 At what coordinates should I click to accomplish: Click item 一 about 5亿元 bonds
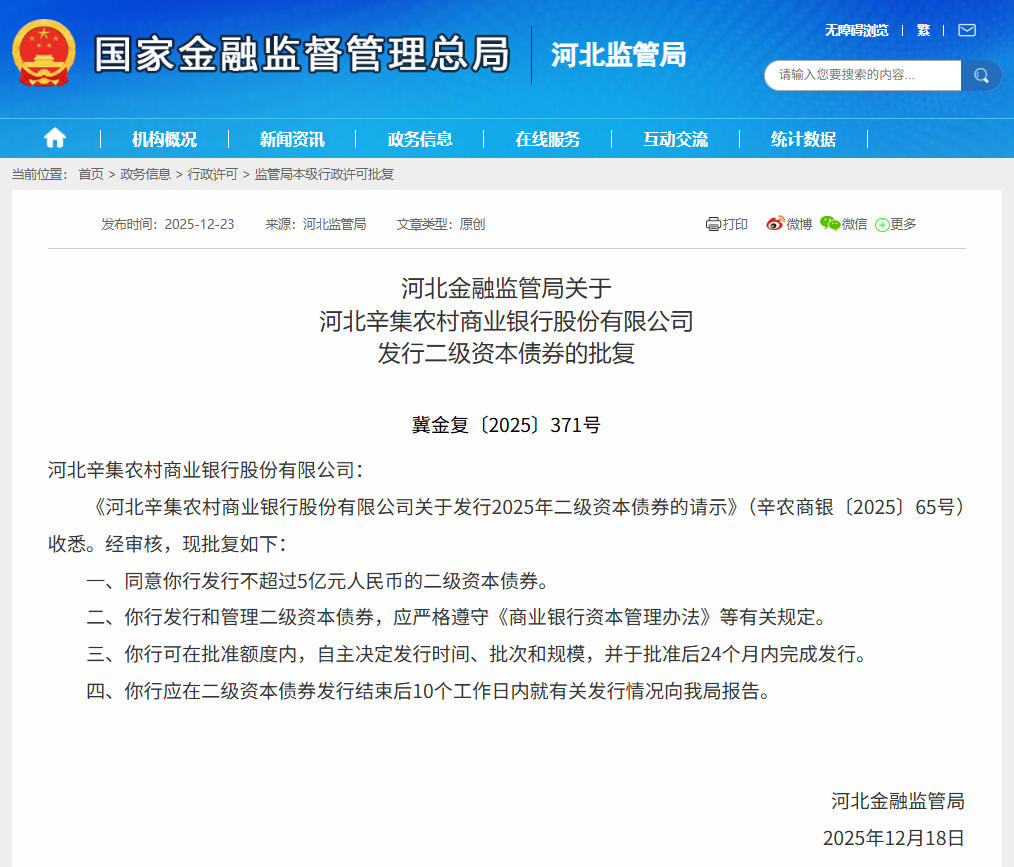click(318, 581)
